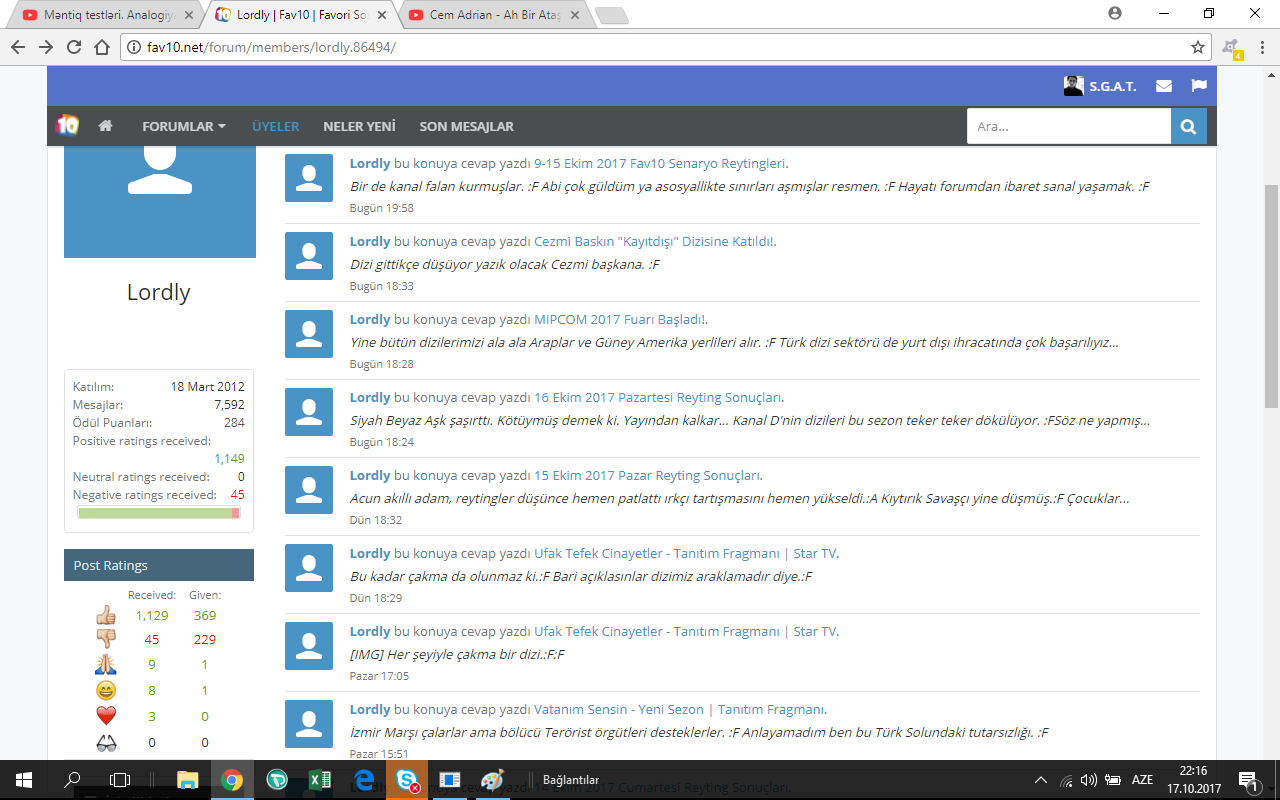This screenshot has height=800, width=1280.
Task: Click the search magnifier button
Action: click(x=1188, y=127)
